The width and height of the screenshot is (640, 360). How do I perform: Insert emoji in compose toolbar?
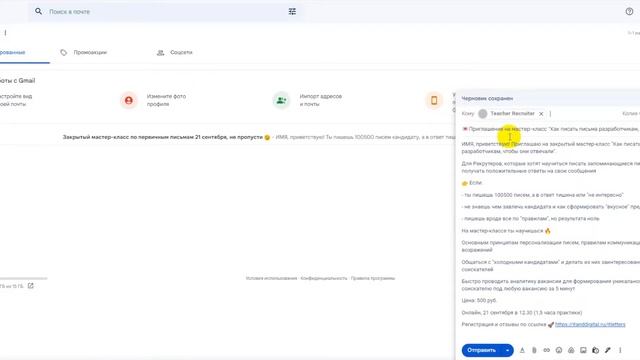click(559, 350)
